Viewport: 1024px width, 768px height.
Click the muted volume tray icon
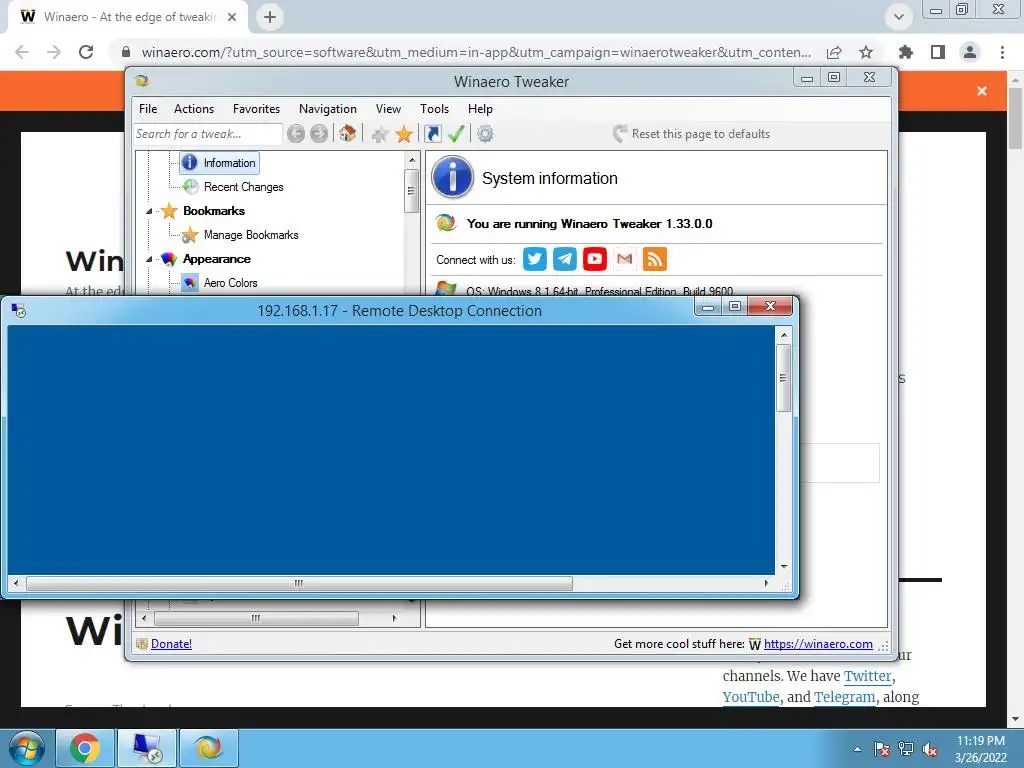click(x=930, y=749)
